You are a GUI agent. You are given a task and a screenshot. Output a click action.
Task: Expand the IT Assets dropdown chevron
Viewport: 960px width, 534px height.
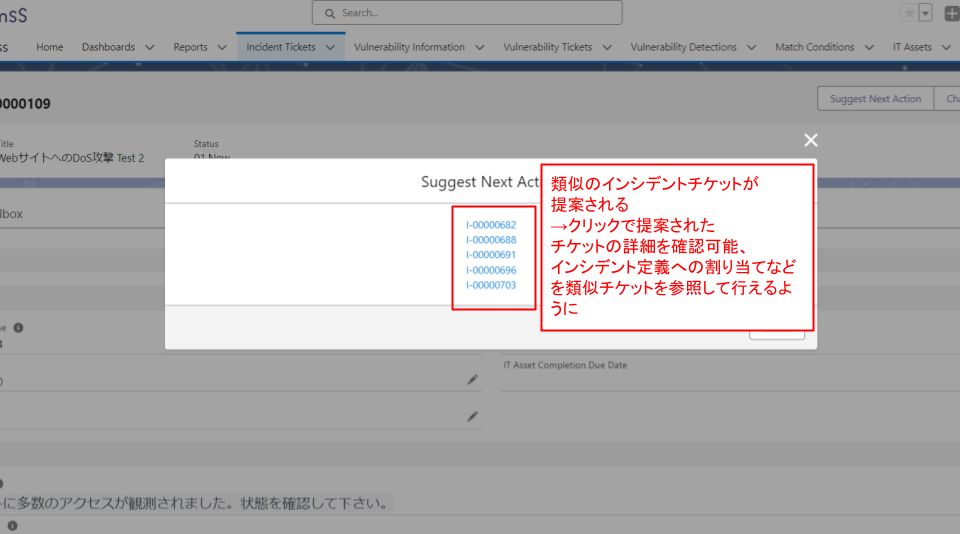947,47
